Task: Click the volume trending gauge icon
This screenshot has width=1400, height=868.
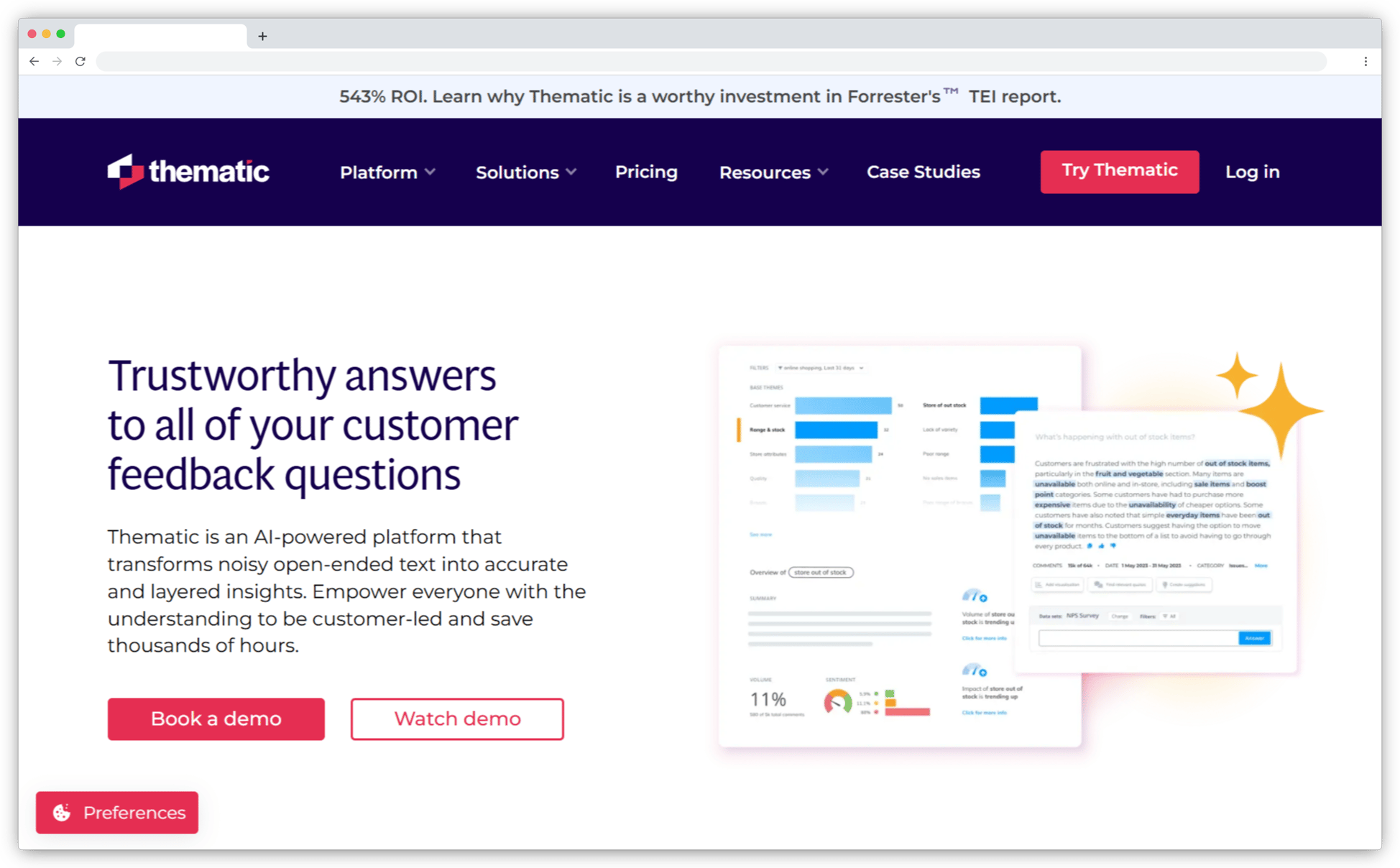Action: [x=975, y=596]
